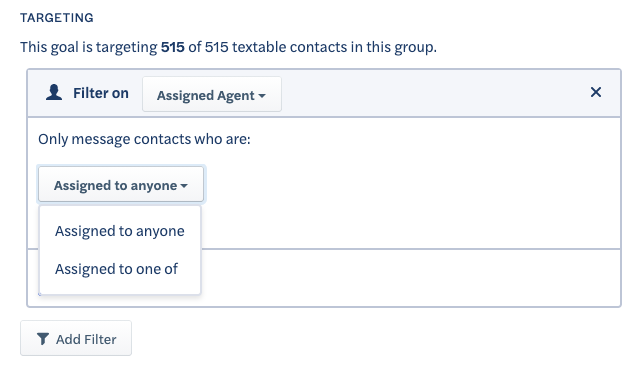Click the funnel icon in Add Filter
The width and height of the screenshot is (640, 372).
(43, 339)
